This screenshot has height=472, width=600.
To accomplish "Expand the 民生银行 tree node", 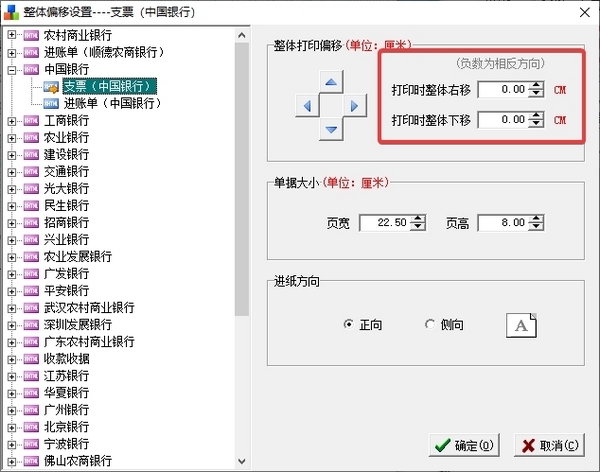I will [11, 206].
